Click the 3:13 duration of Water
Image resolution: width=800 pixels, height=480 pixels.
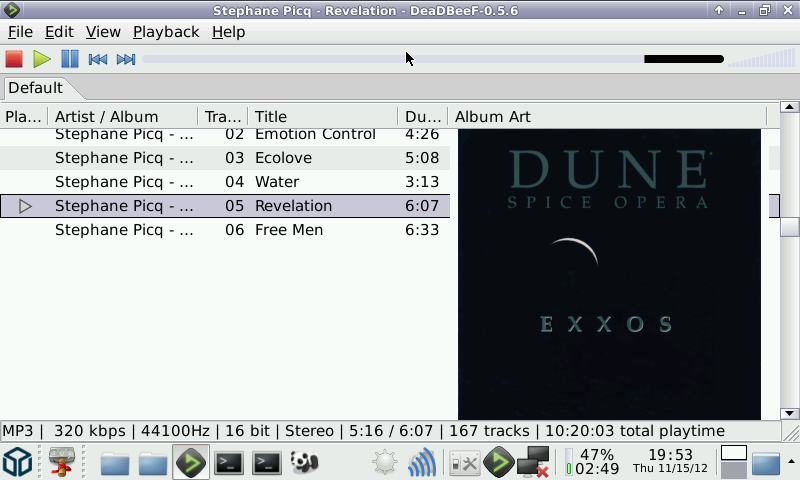tap(422, 182)
